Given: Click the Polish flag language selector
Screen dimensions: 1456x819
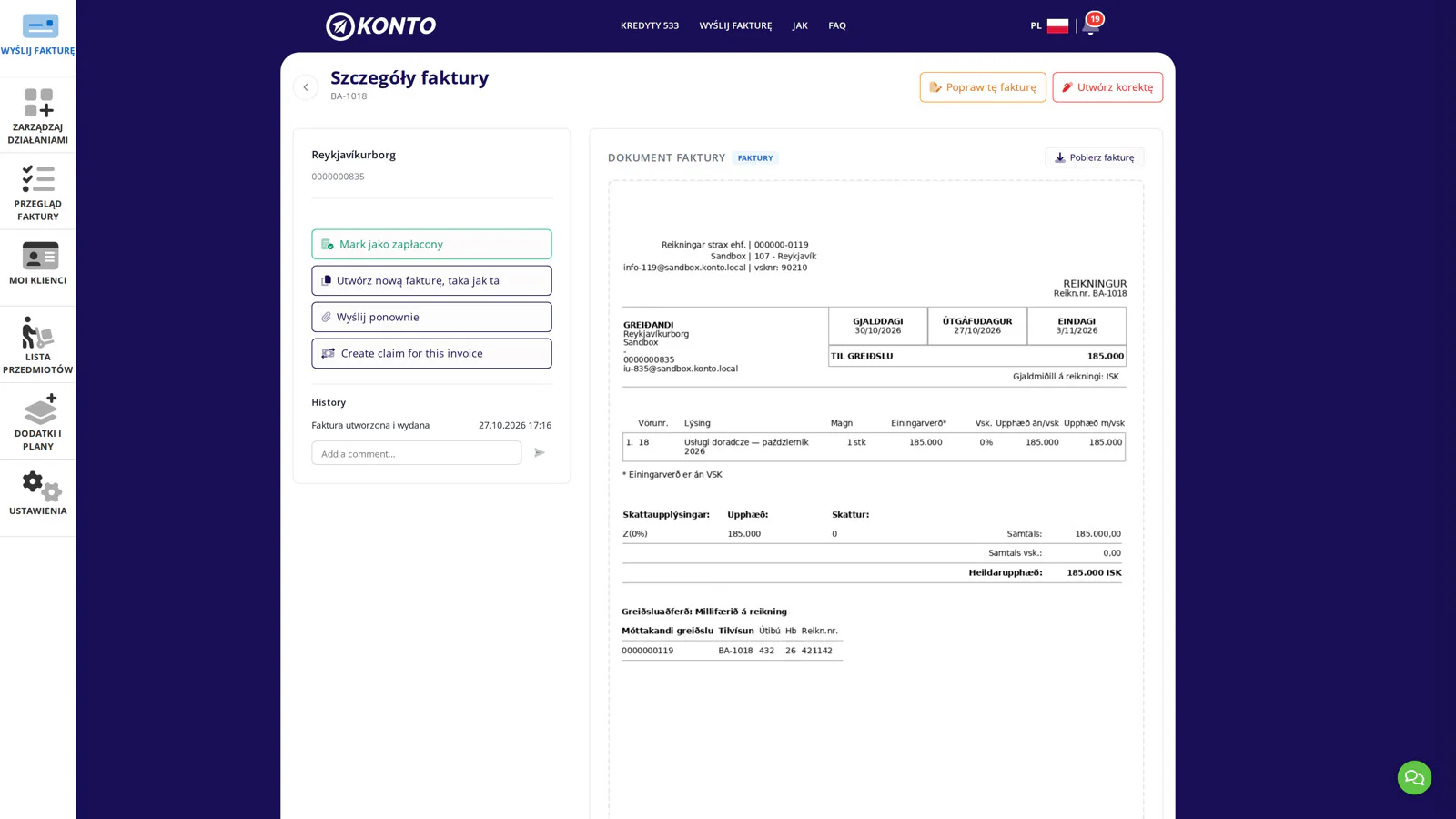Looking at the screenshot, I should coord(1057,25).
